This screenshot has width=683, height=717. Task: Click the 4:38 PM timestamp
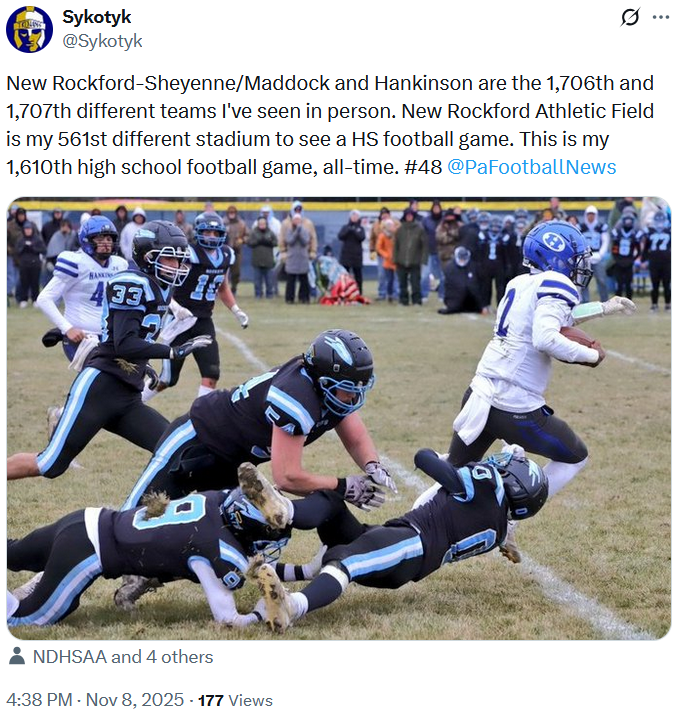[x=39, y=700]
